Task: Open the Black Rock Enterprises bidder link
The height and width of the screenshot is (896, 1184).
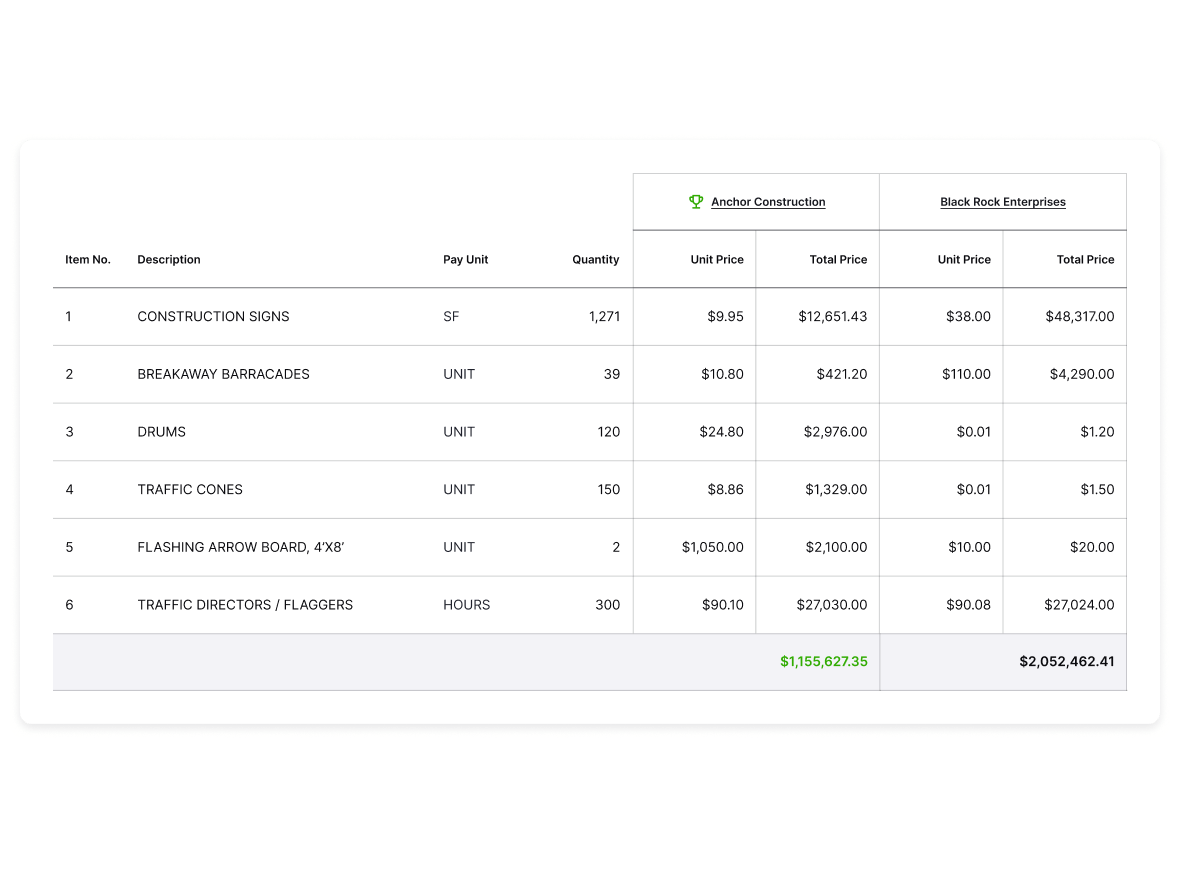Action: (1002, 202)
